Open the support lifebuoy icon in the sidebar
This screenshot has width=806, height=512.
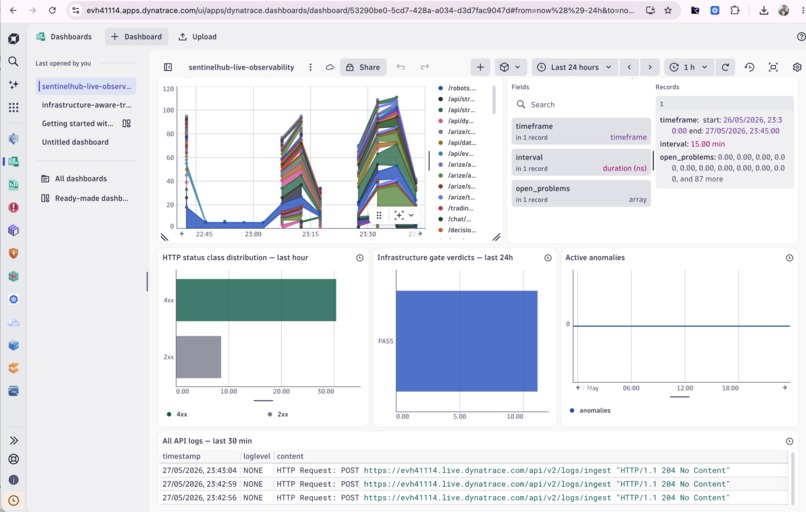tap(14, 459)
